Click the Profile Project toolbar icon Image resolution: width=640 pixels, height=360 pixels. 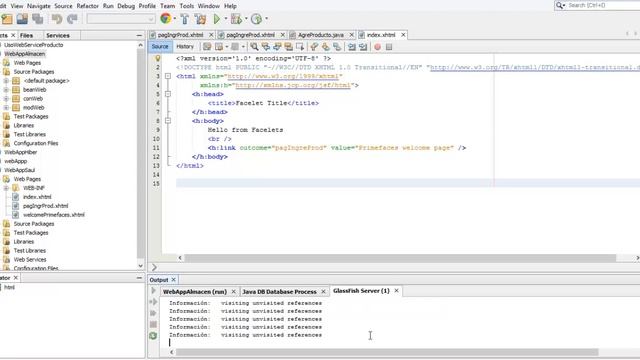coord(256,19)
